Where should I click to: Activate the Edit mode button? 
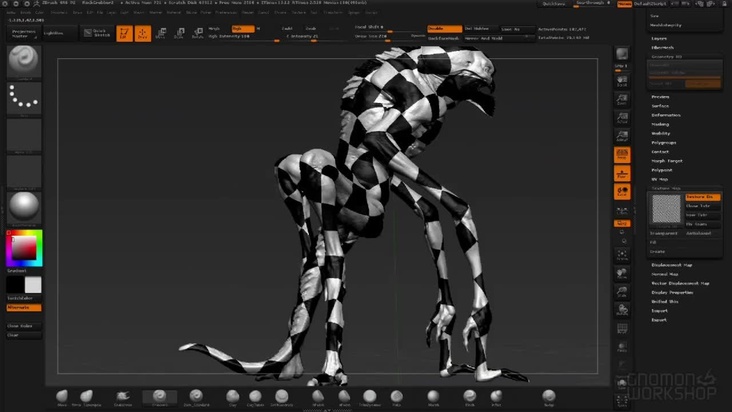[x=125, y=33]
